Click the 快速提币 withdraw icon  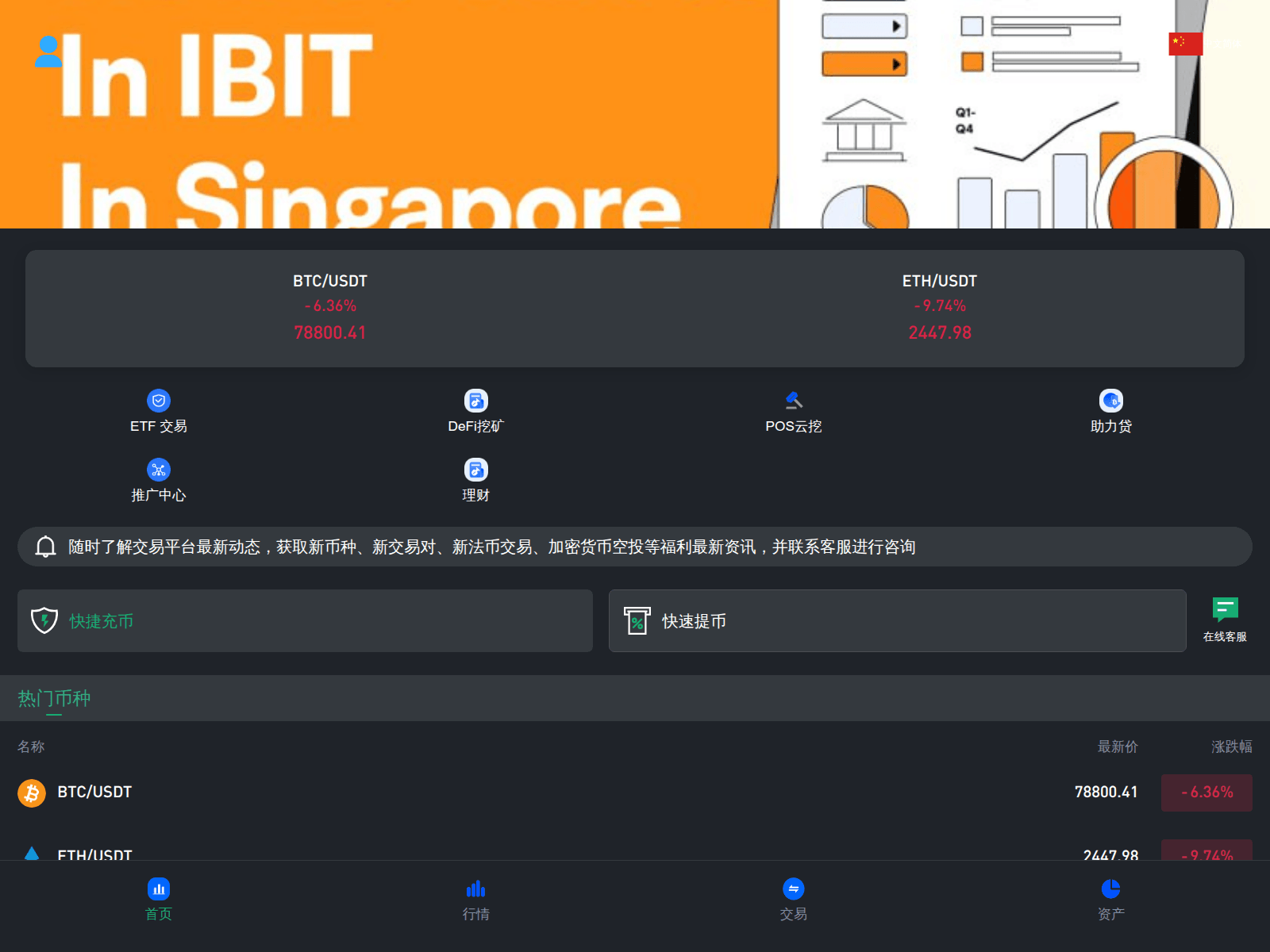pos(637,620)
